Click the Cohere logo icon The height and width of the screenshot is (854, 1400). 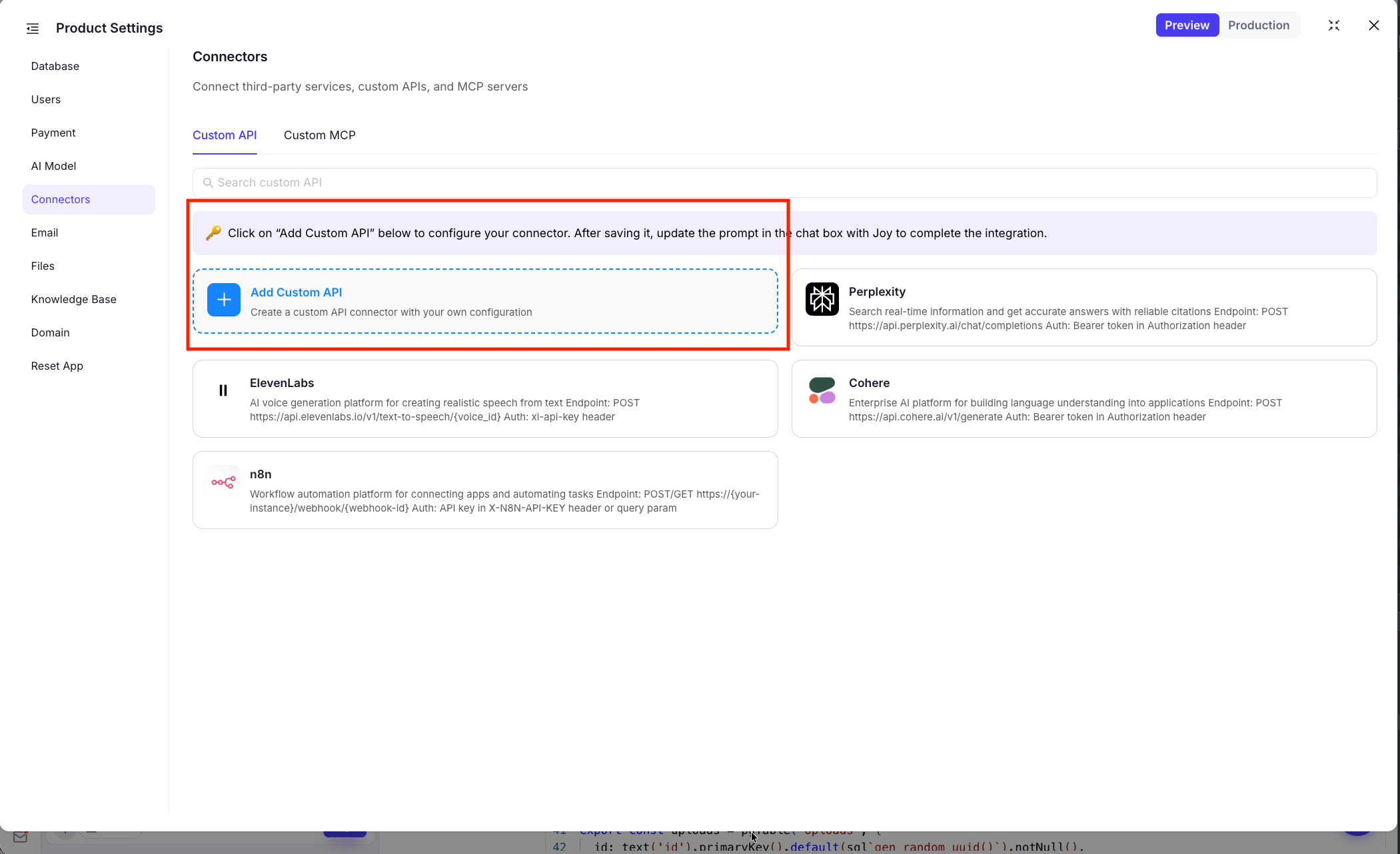pyautogui.click(x=822, y=390)
